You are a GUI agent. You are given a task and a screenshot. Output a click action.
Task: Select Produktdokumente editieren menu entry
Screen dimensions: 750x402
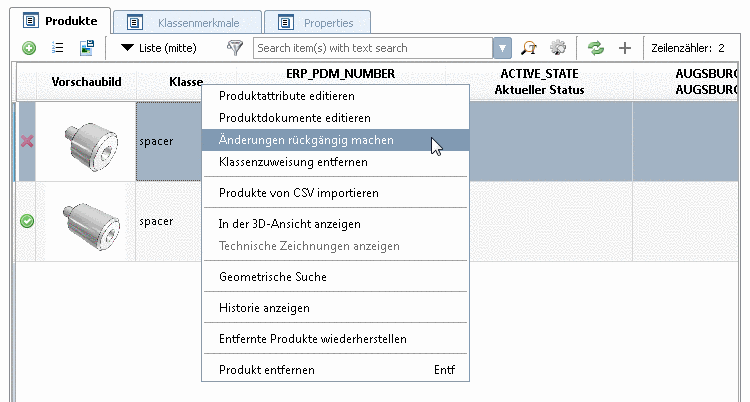coord(335,118)
